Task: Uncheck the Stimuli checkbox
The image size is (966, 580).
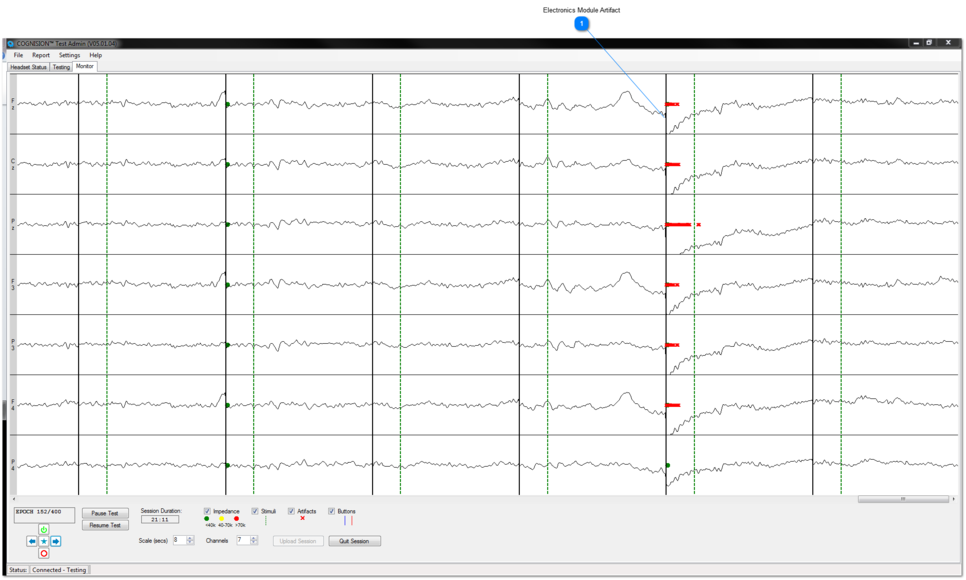Action: pos(254,511)
